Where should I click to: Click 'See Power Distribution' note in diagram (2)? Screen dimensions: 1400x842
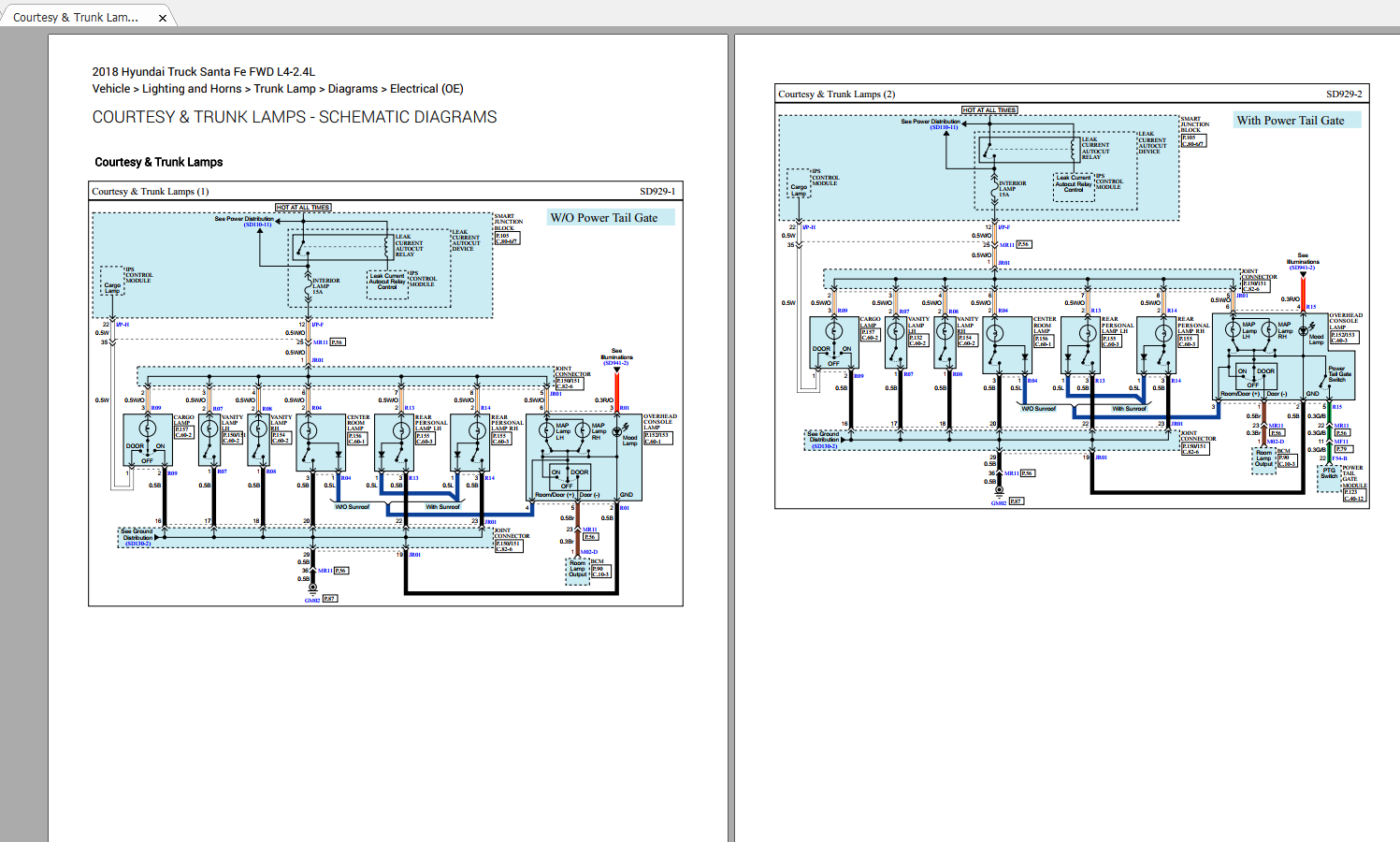pos(931,122)
